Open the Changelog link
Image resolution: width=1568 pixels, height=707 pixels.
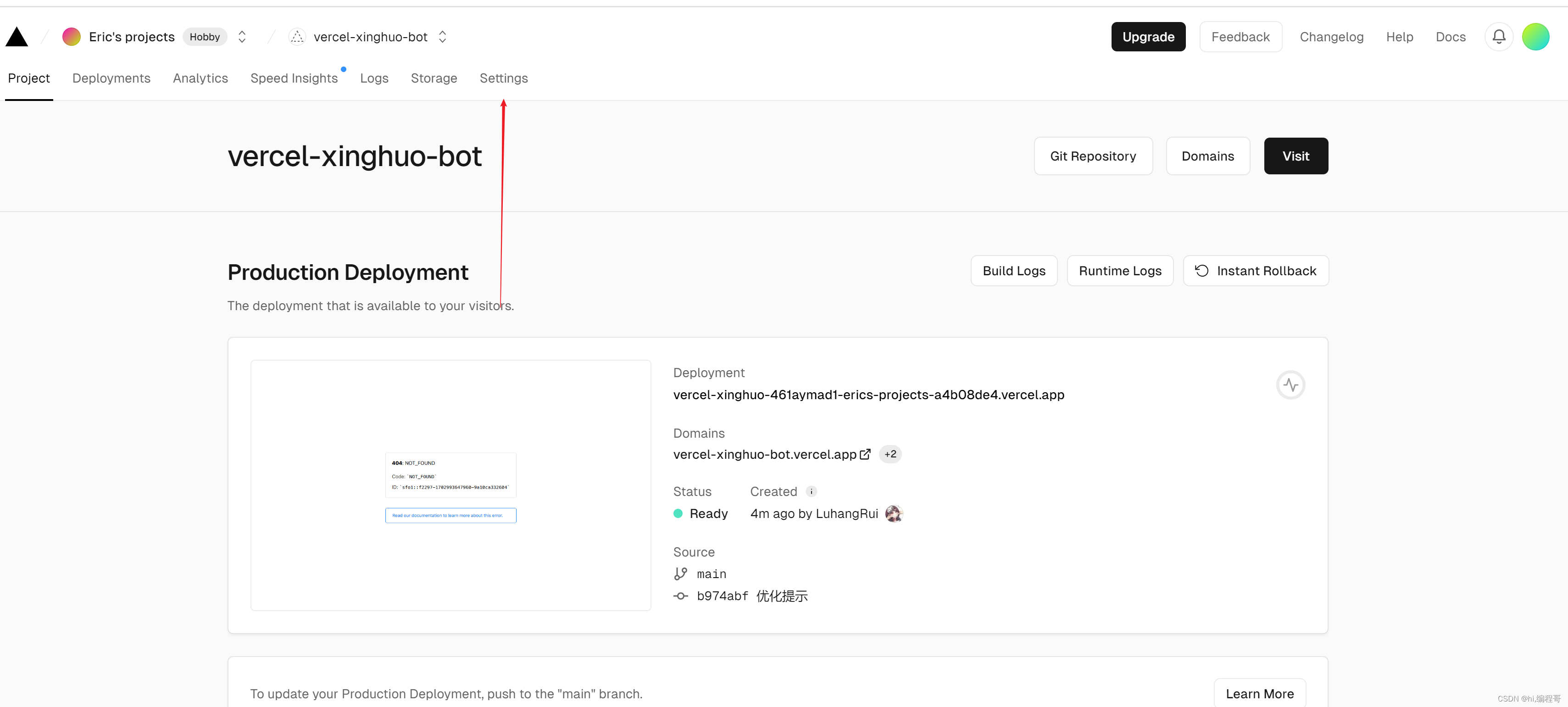click(1331, 37)
